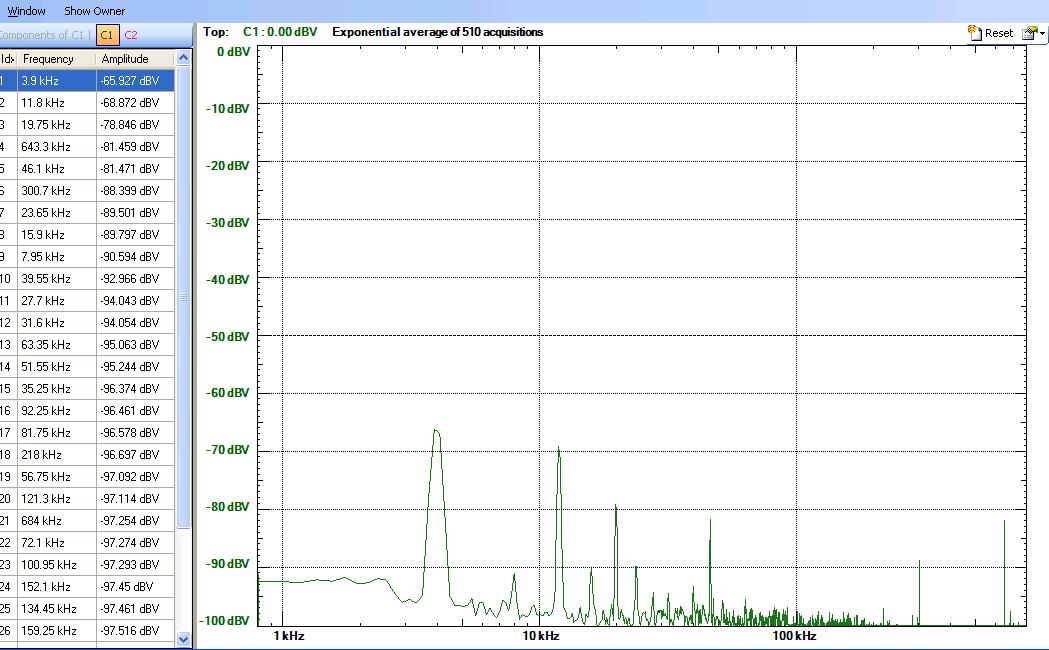Click the table's scroll up arrow
The image size is (1049, 650).
pos(183,58)
